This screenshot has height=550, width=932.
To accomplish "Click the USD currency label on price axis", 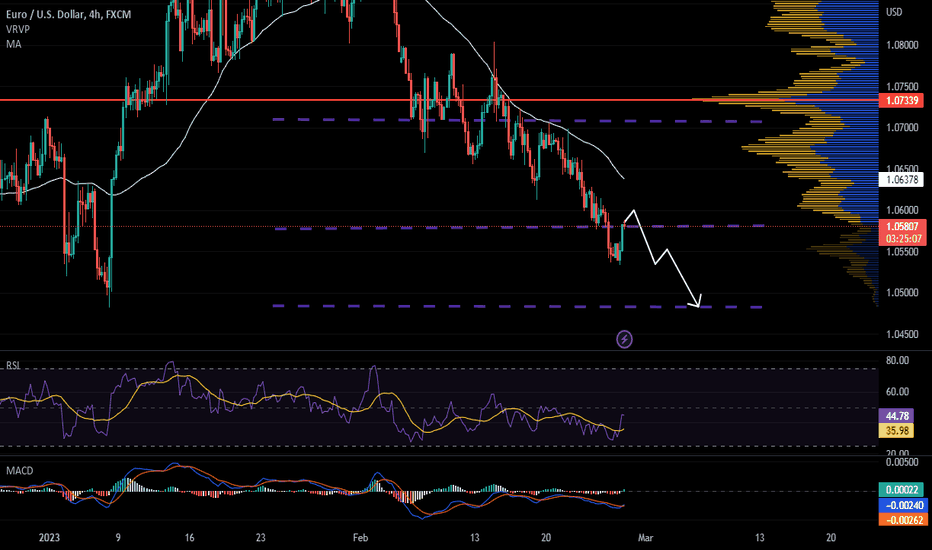I will (894, 12).
